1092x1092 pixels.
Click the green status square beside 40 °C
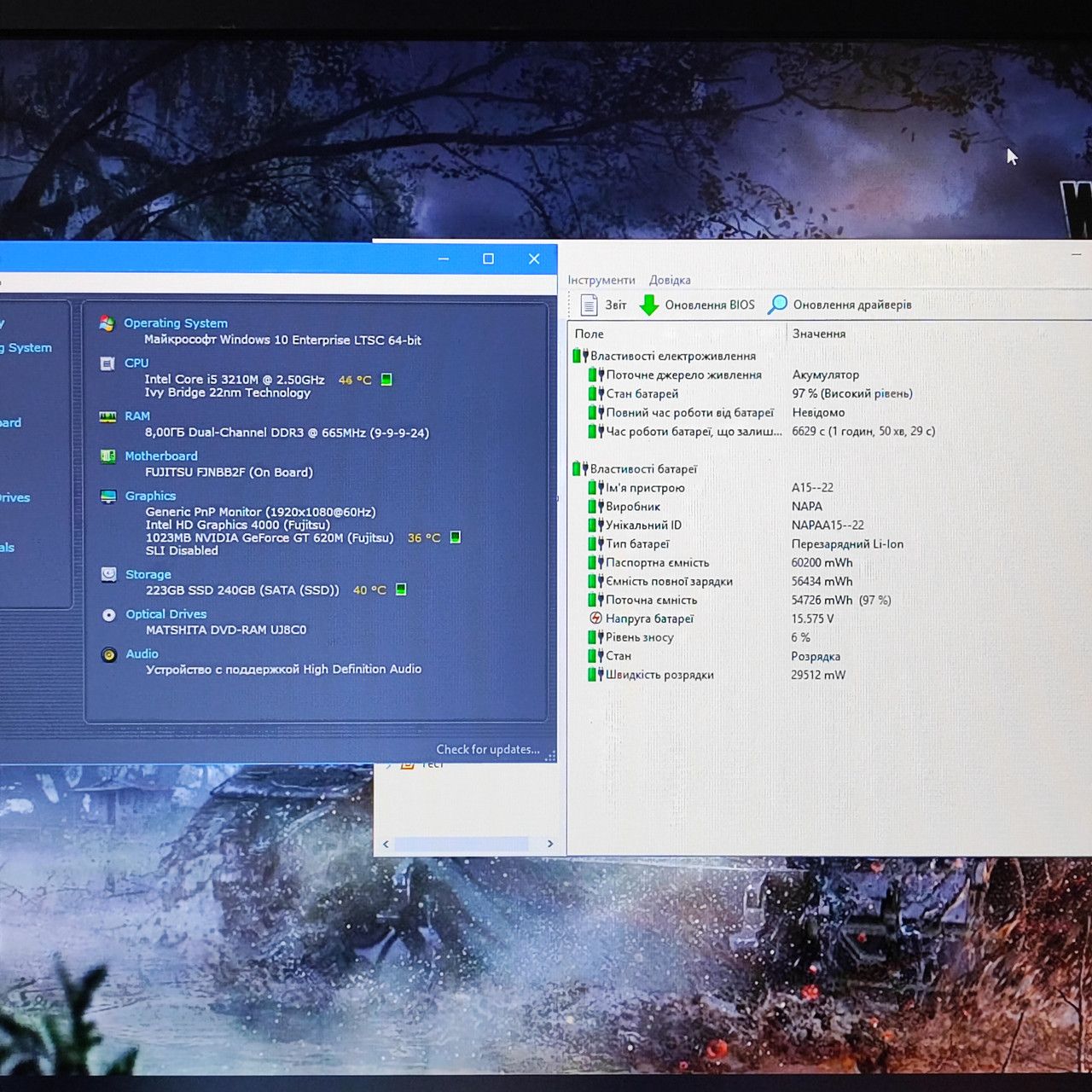point(401,590)
